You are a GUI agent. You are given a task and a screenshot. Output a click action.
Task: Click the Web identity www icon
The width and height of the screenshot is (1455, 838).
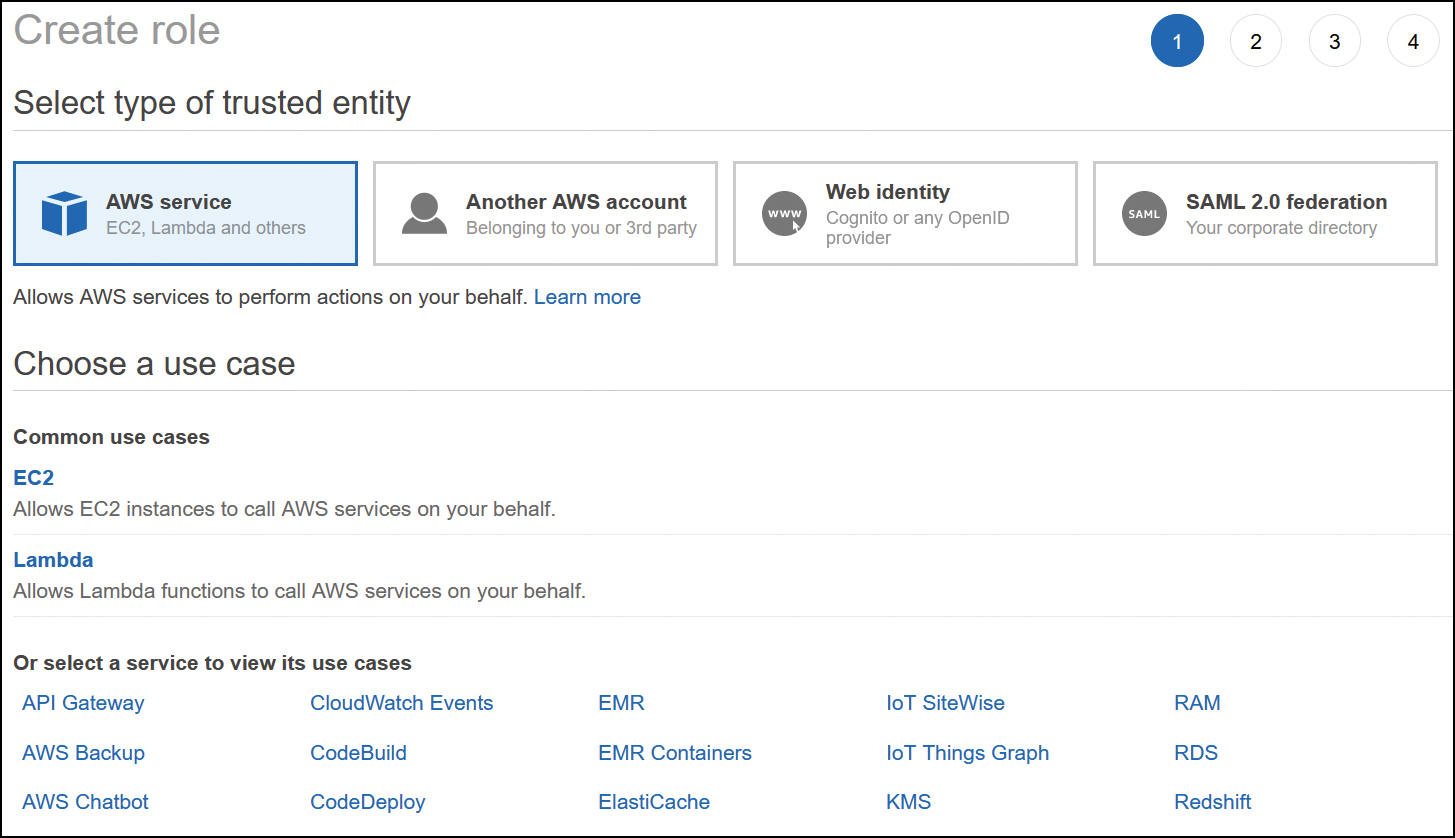(784, 214)
